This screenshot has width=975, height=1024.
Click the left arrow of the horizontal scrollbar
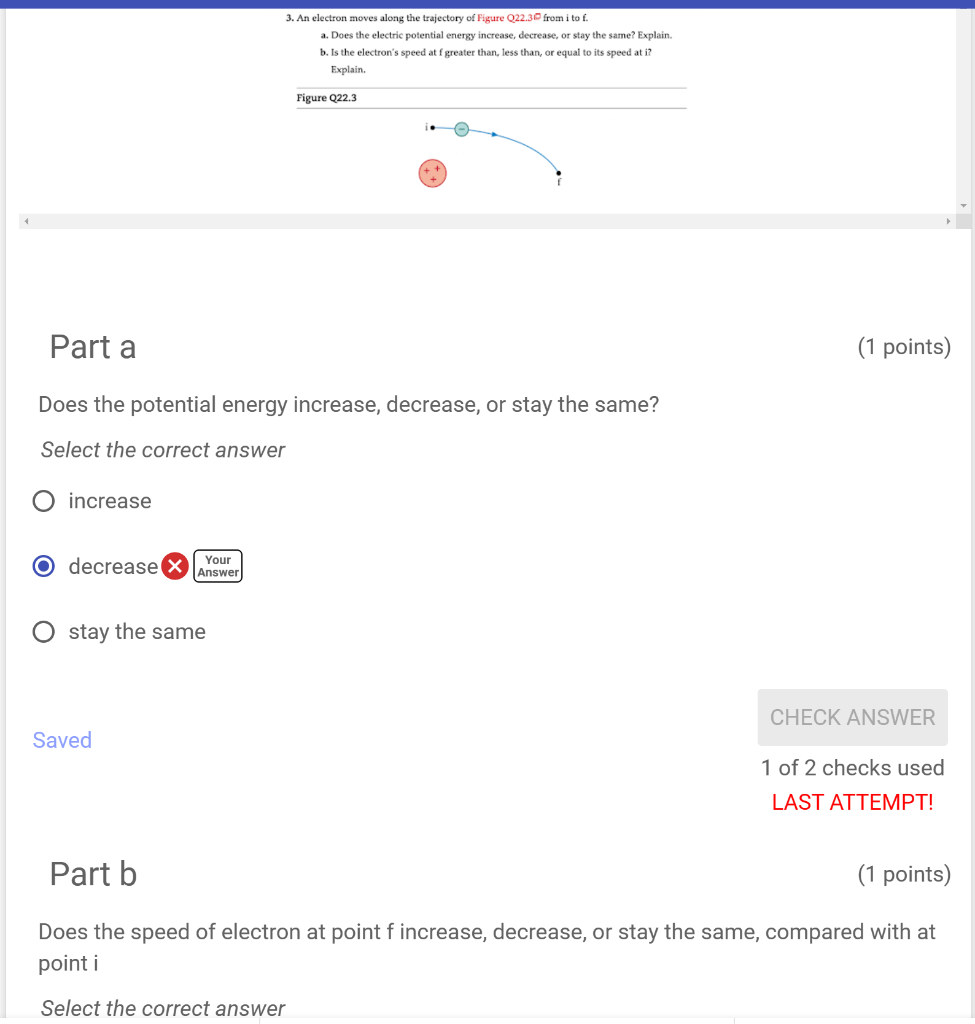coord(25,221)
